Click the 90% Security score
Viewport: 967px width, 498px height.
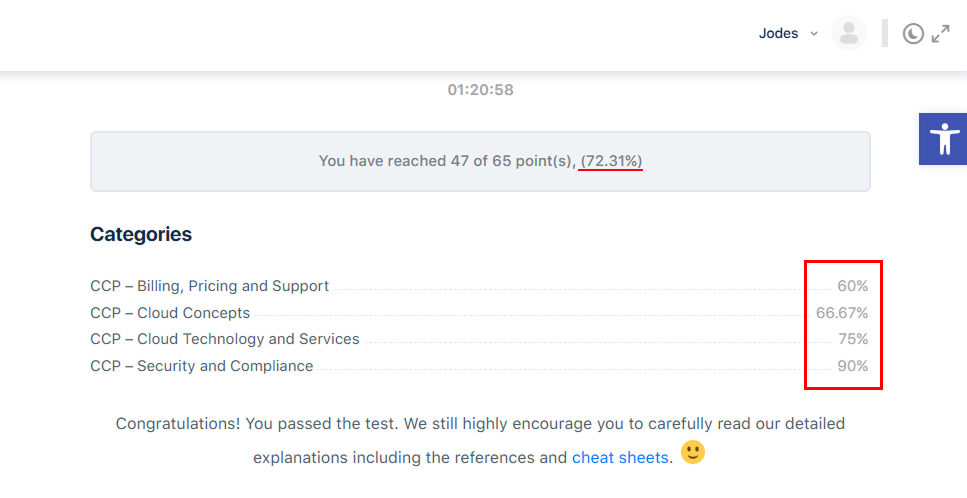point(852,366)
